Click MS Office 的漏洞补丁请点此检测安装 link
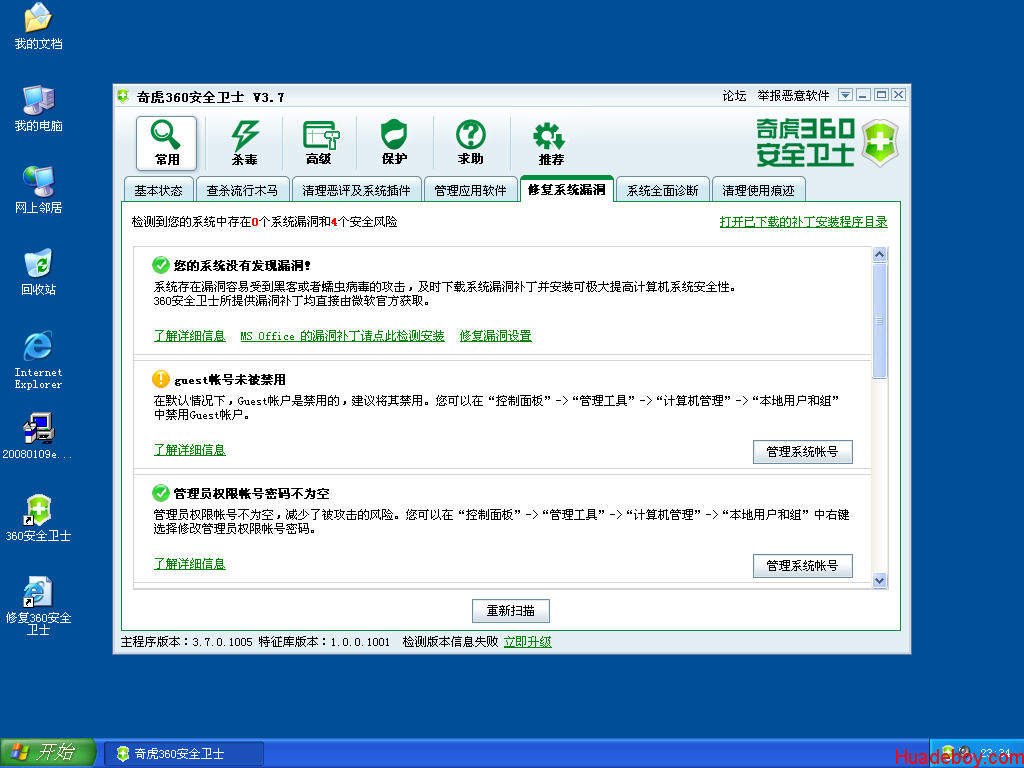The height and width of the screenshot is (768, 1024). pyautogui.click(x=342, y=336)
